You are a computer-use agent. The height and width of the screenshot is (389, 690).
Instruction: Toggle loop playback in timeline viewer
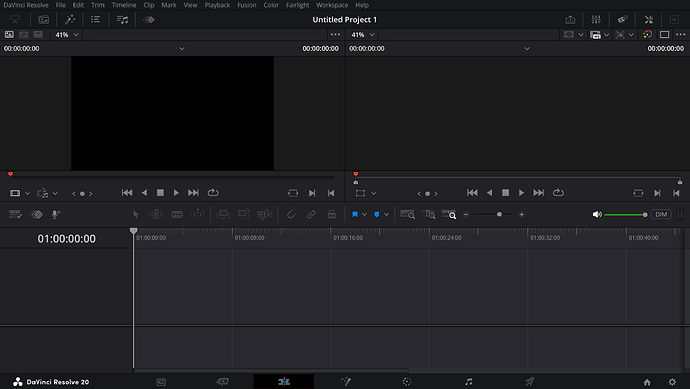pos(558,192)
